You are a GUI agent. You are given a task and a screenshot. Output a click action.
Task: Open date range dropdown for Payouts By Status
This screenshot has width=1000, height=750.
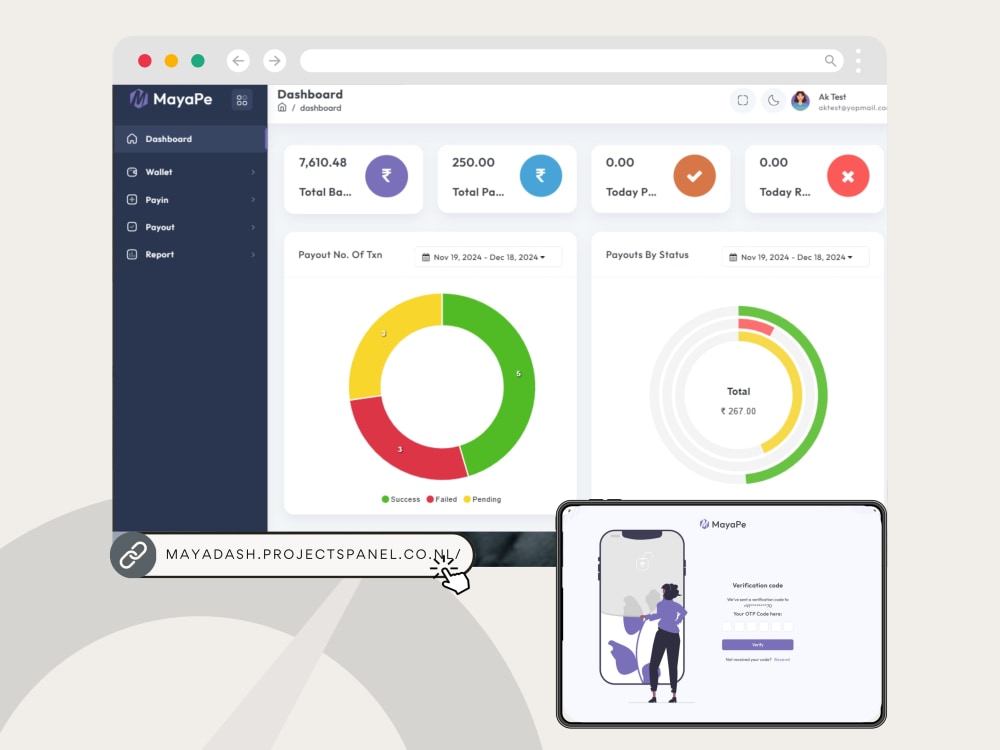click(x=795, y=257)
